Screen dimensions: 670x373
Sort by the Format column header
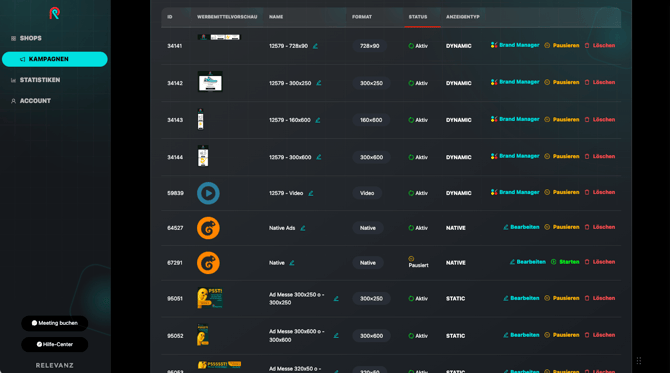tap(362, 17)
